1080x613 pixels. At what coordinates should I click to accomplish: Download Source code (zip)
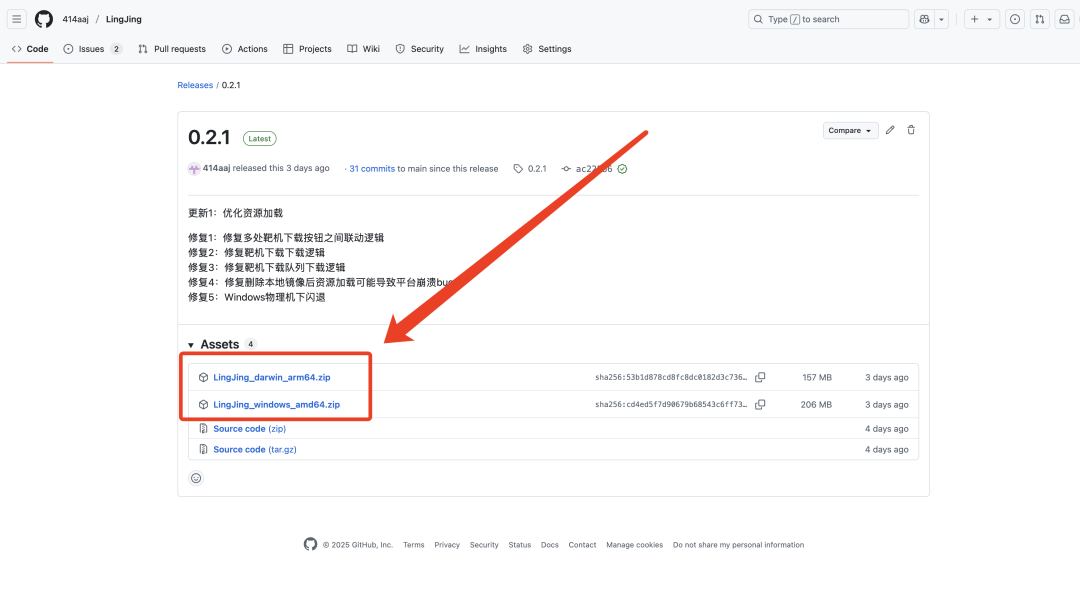pos(249,428)
